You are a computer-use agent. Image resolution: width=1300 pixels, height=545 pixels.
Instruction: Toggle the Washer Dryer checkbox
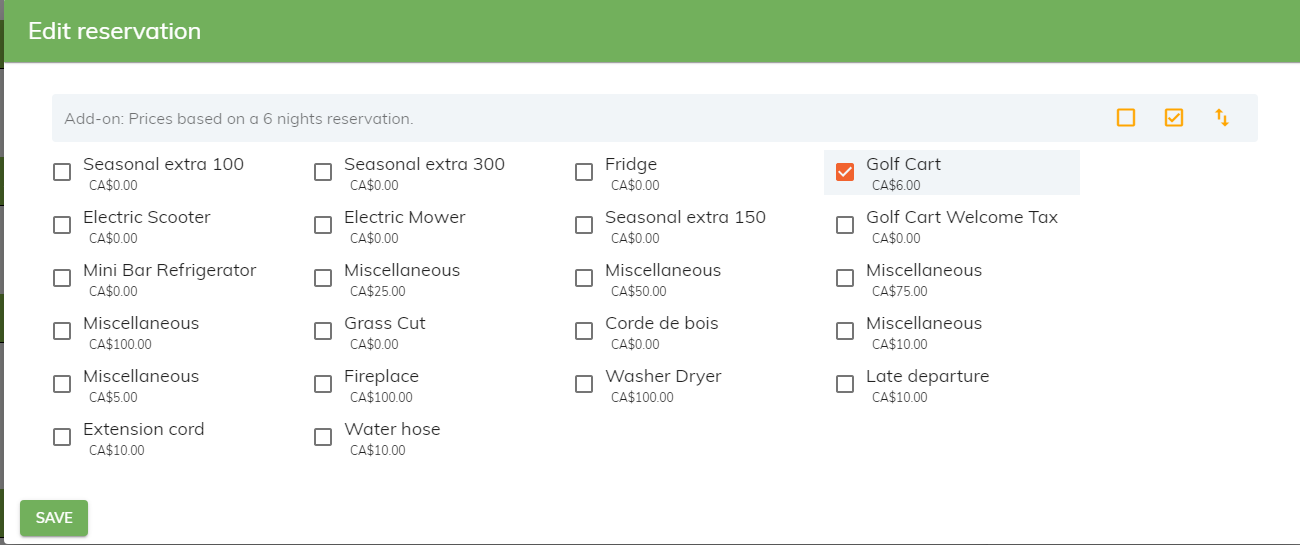pyautogui.click(x=584, y=384)
